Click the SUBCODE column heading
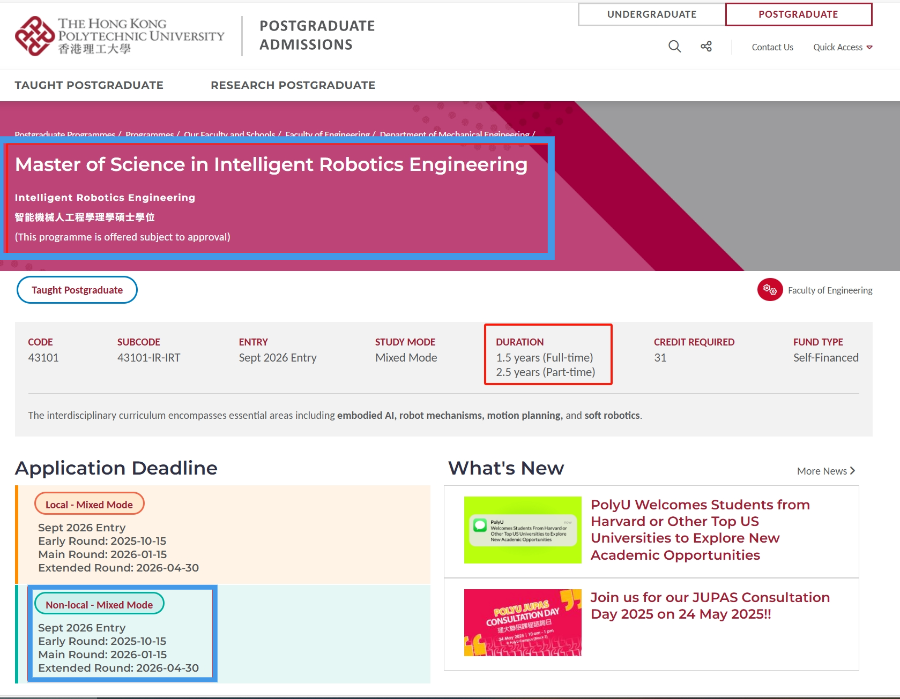This screenshot has height=699, width=900. tap(138, 342)
